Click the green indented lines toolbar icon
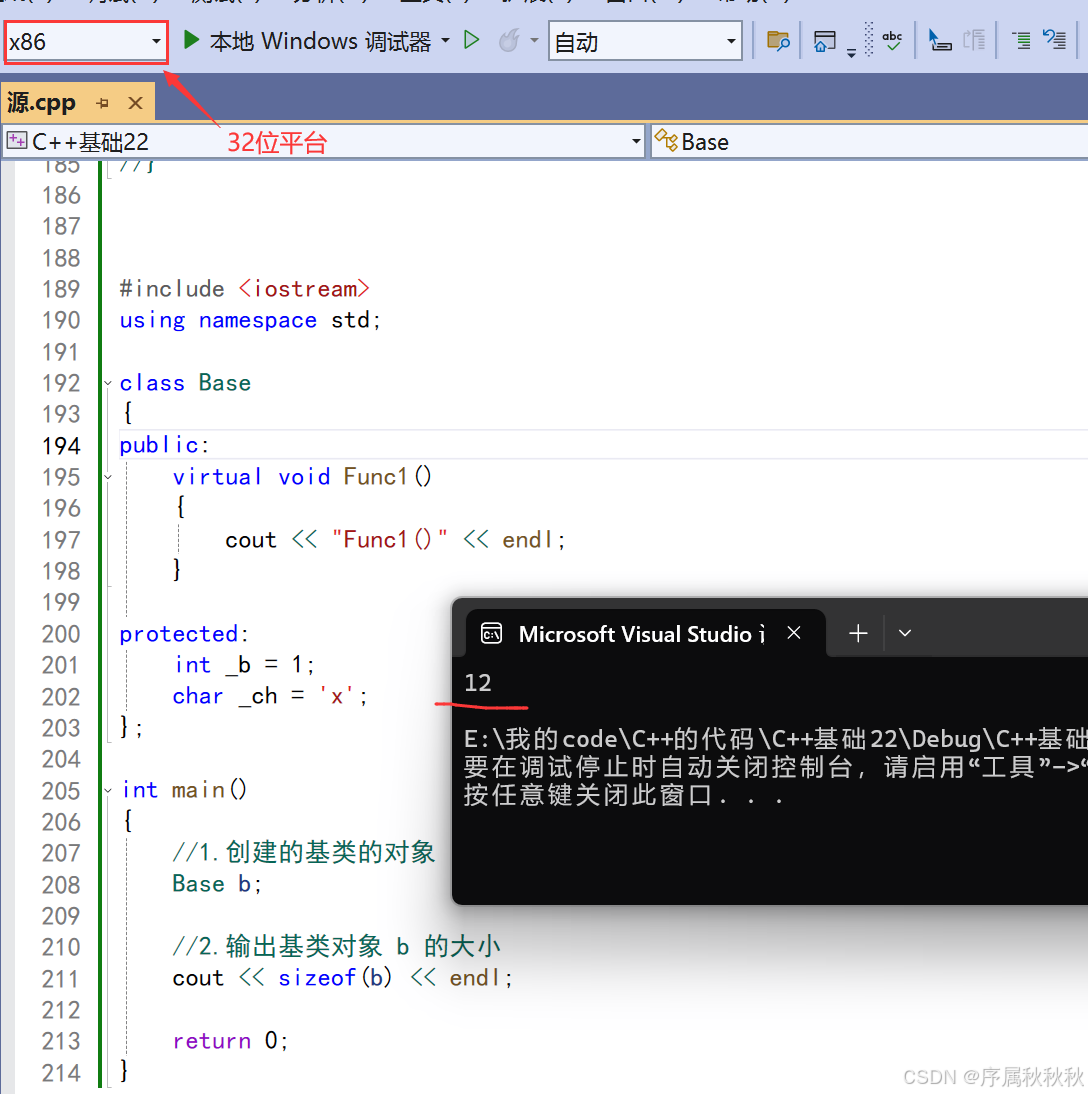The image size is (1088, 1094). pos(1022,40)
